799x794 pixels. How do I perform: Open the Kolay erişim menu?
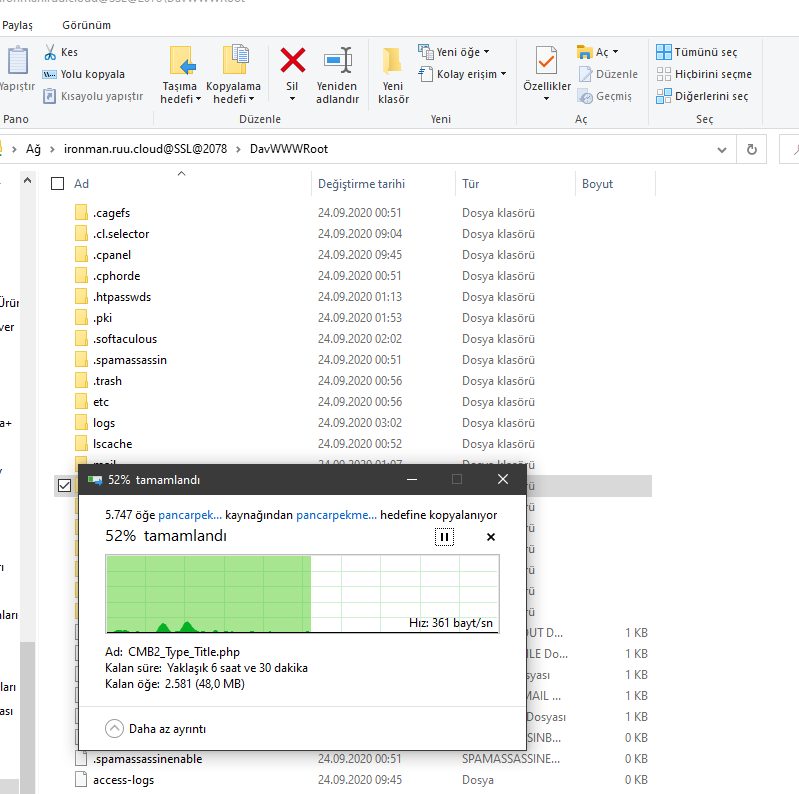coord(463,74)
